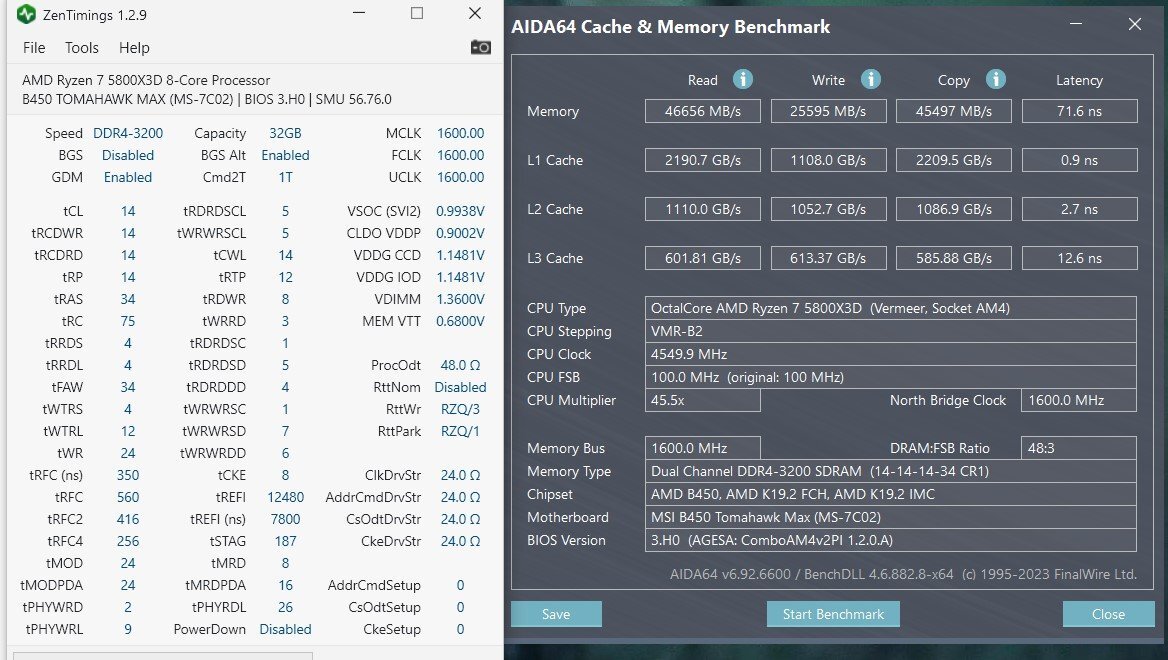Click the FCLK value 1600.00
Viewport: 1168px width, 660px height.
tap(460, 156)
